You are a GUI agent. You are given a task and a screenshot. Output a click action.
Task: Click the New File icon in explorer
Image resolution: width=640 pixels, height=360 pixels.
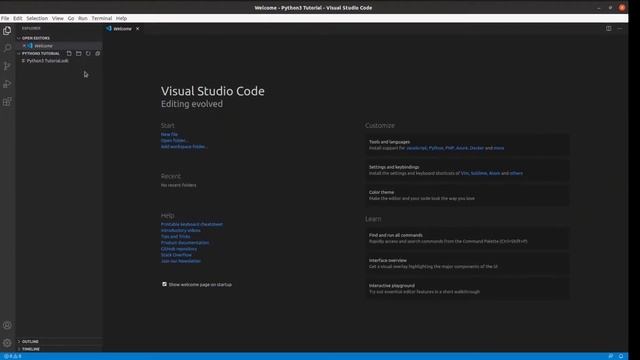point(69,53)
